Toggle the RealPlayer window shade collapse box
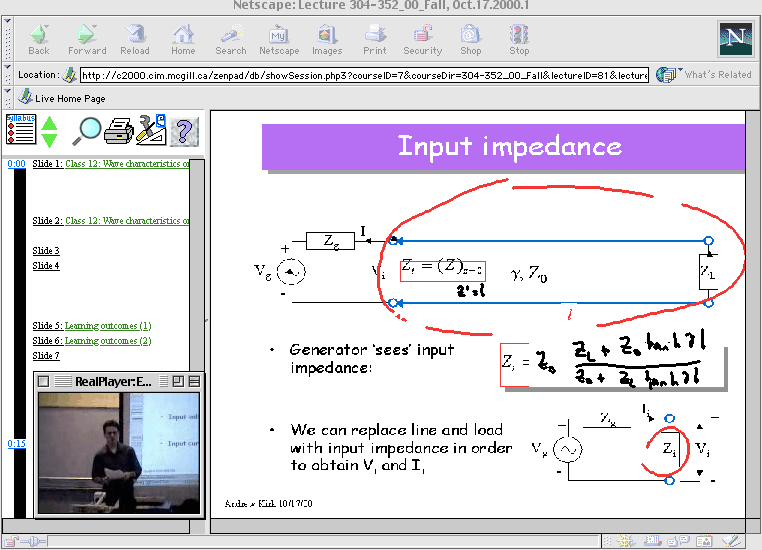This screenshot has width=762, height=550. (x=194, y=381)
